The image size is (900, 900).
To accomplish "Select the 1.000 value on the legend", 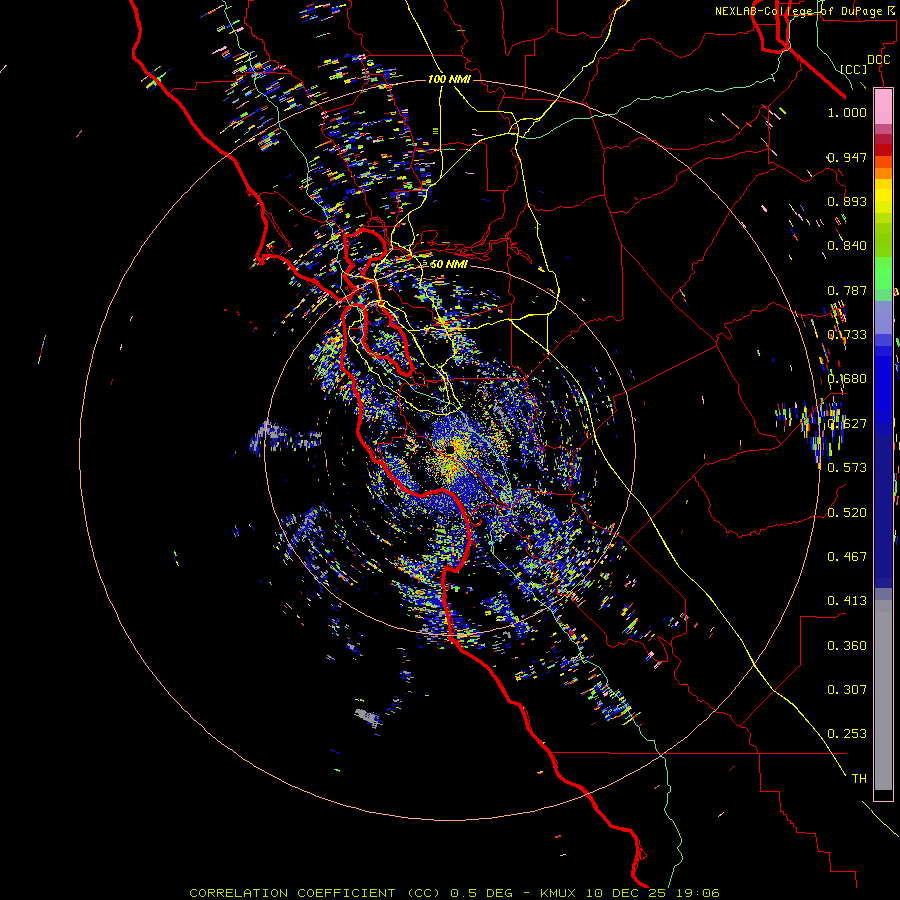I will coord(847,112).
